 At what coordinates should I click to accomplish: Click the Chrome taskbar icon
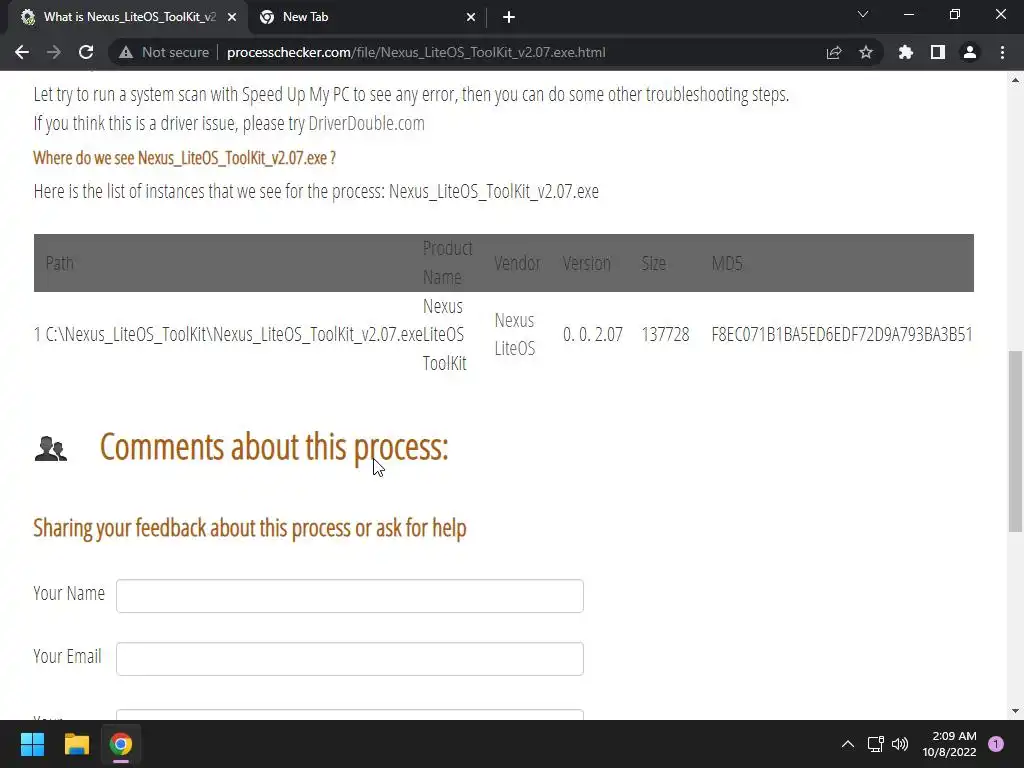(x=120, y=744)
